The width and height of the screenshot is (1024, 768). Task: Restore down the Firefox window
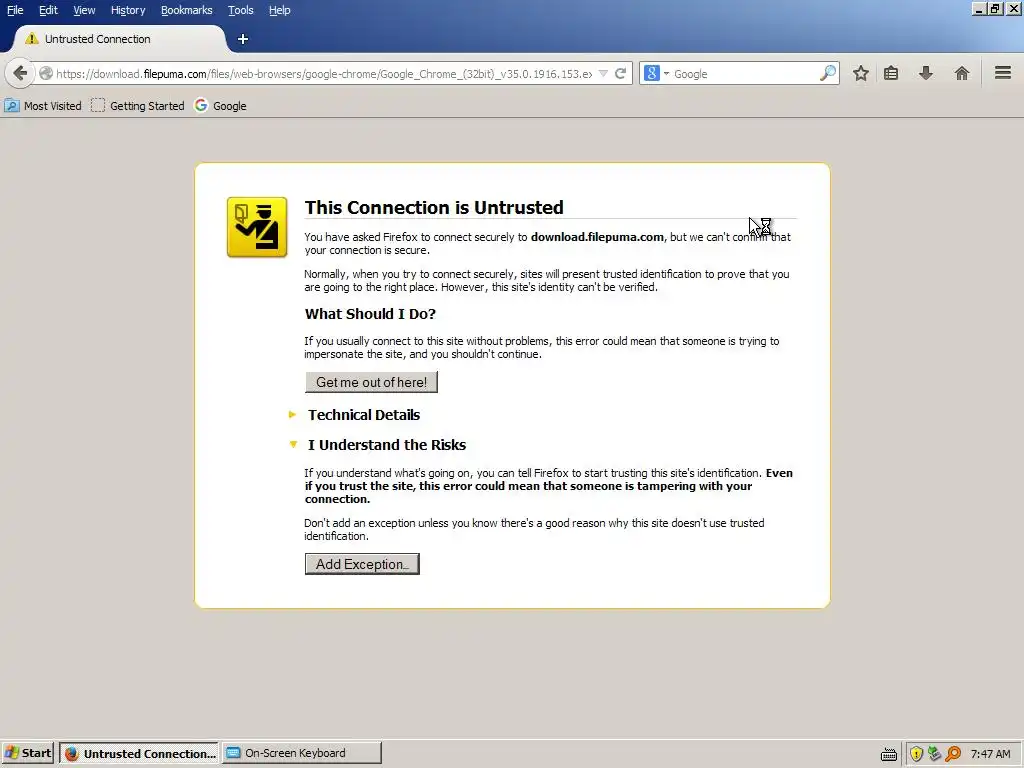pyautogui.click(x=995, y=9)
